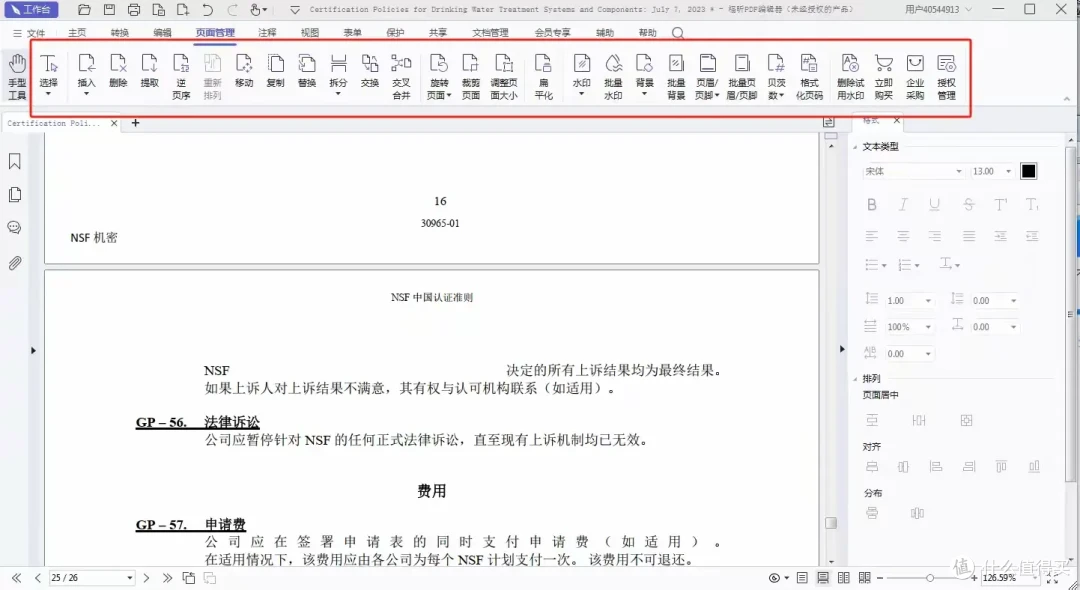Align text left in format panel

click(x=872, y=236)
